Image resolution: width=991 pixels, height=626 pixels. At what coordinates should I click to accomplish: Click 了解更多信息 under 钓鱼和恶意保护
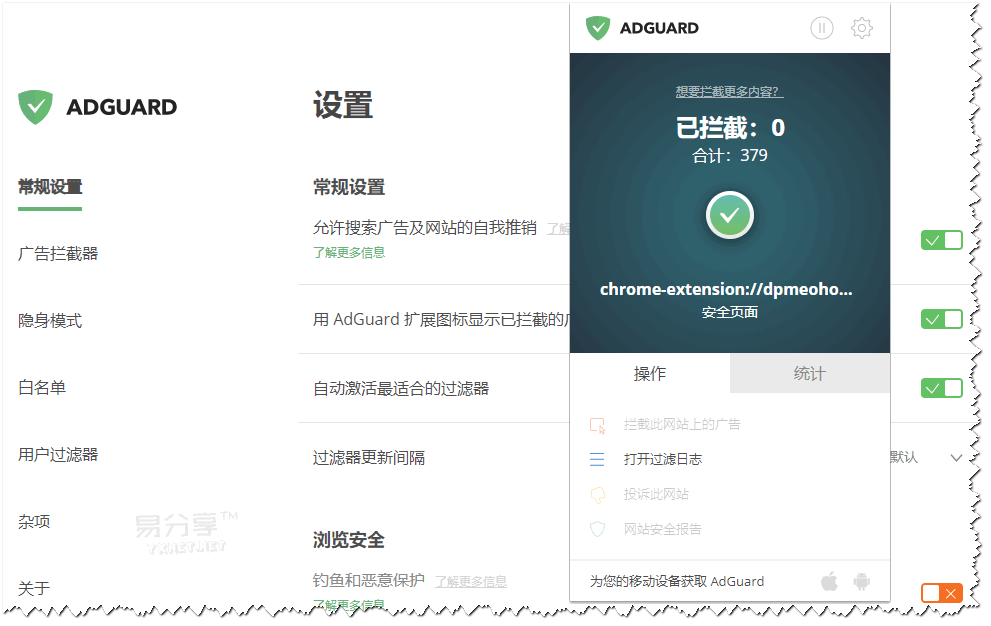pos(472,582)
